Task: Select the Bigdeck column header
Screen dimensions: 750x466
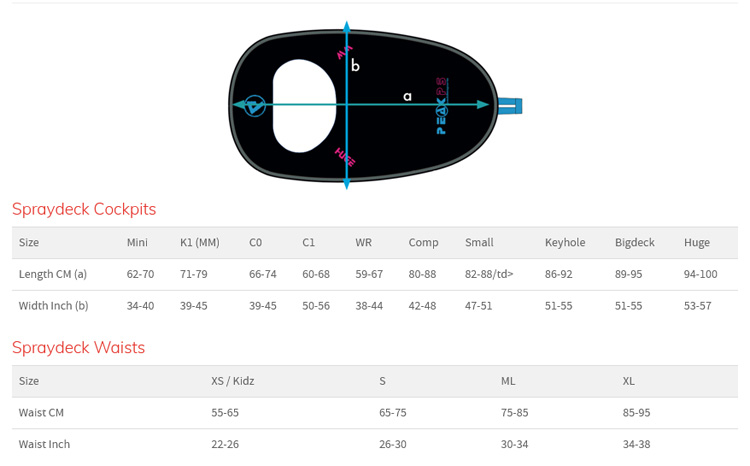Action: pos(634,243)
